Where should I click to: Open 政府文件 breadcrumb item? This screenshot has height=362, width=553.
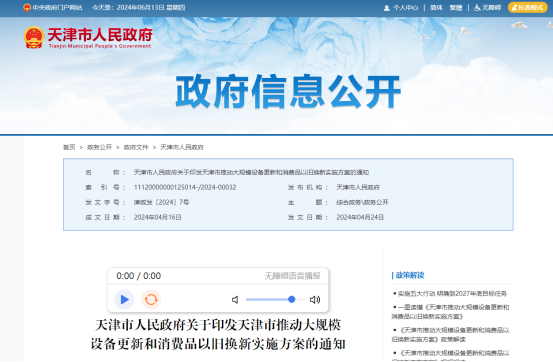point(136,147)
